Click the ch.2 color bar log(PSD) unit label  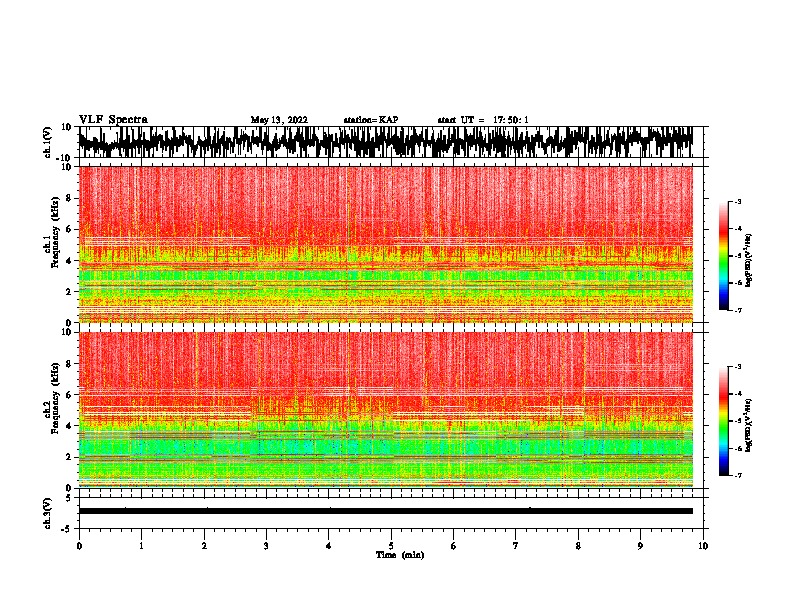pos(749,425)
